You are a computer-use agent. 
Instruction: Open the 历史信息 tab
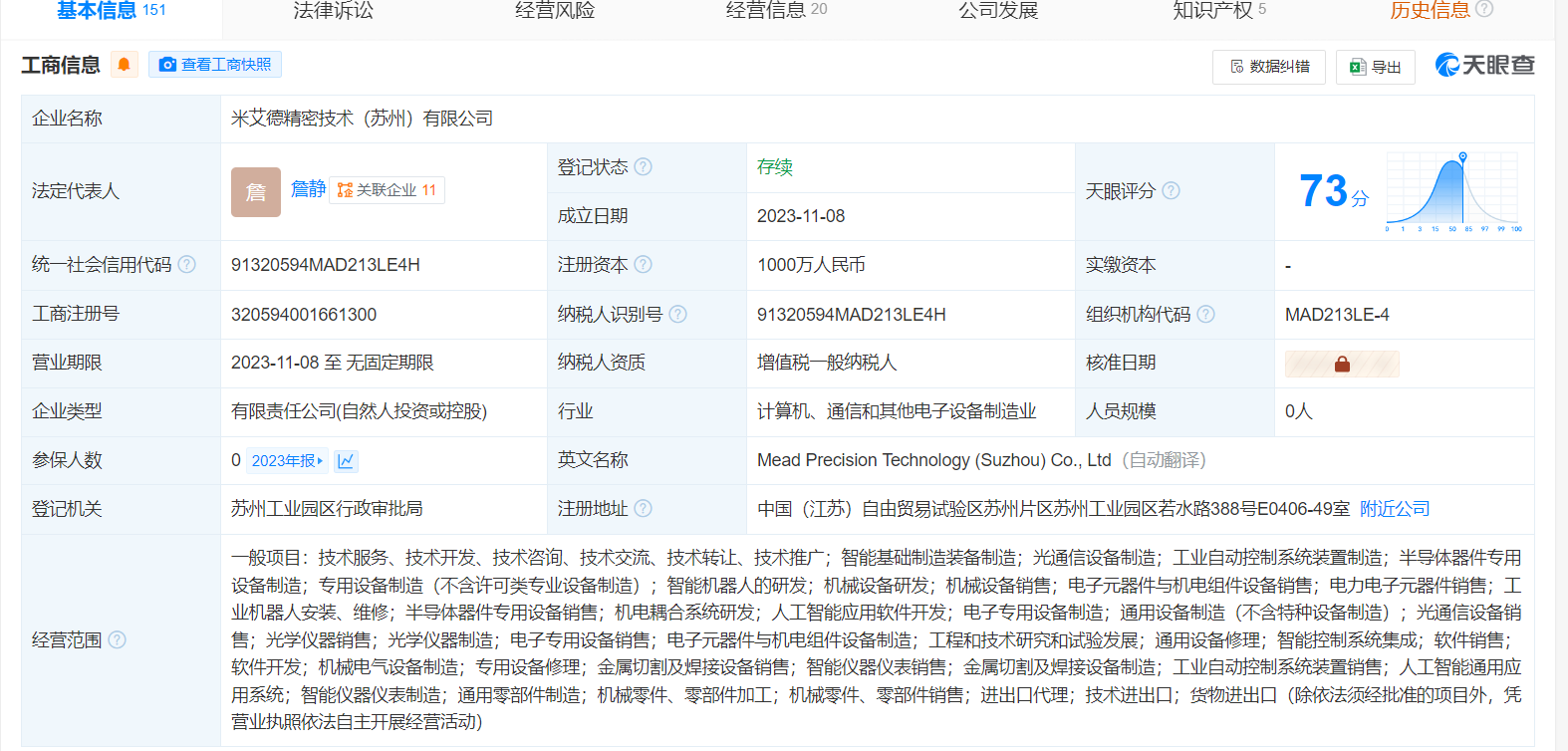[1431, 10]
